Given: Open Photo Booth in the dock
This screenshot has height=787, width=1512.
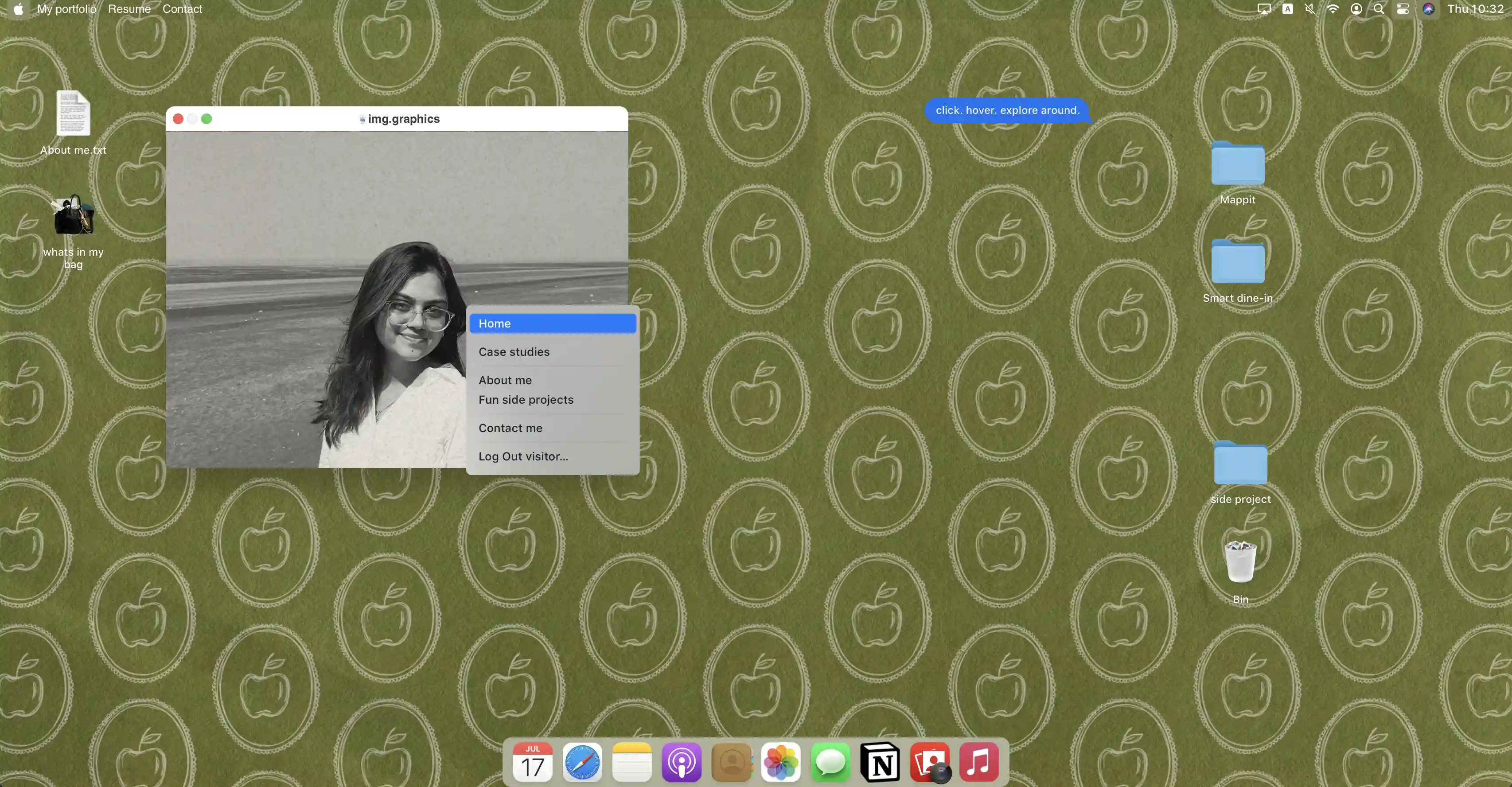Looking at the screenshot, I should click(930, 762).
